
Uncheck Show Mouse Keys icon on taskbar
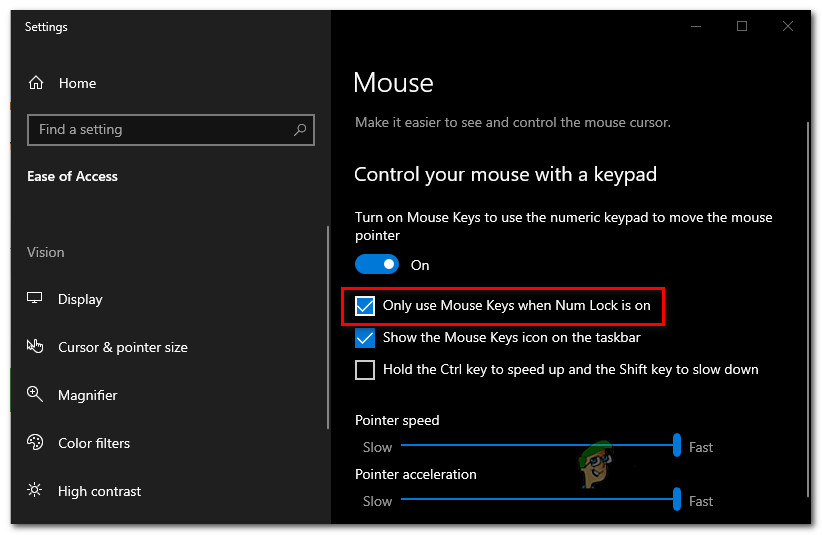[365, 338]
